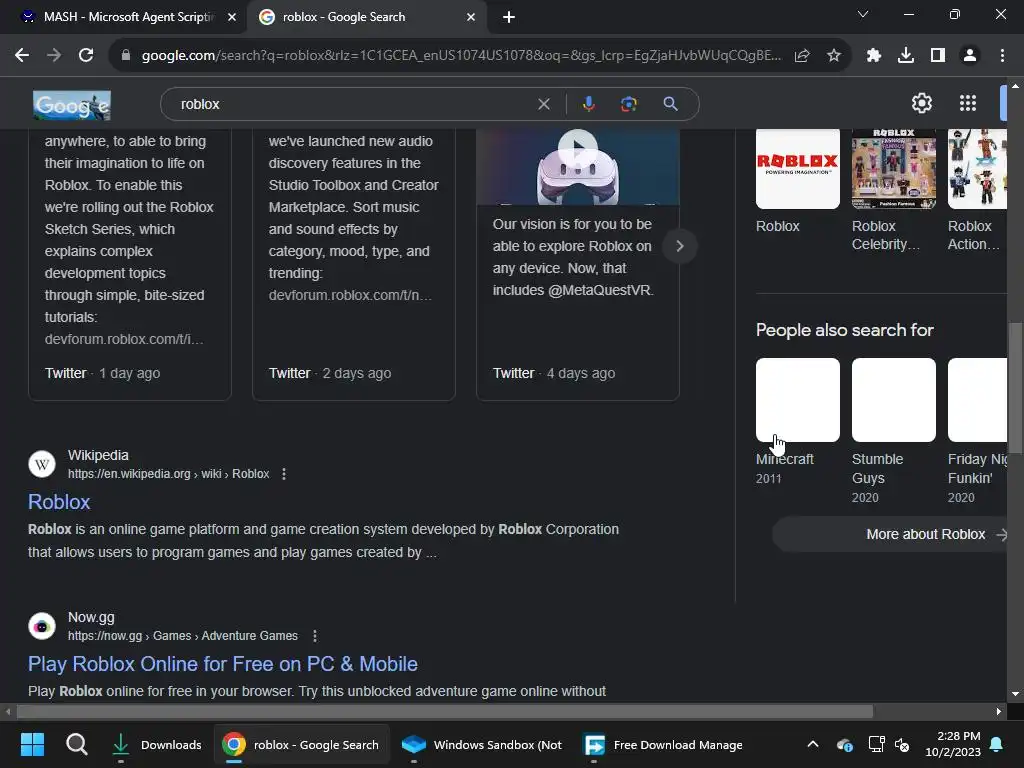The height and width of the screenshot is (768, 1024).
Task: Click the Wikipedia site favicon
Action: coord(42,464)
